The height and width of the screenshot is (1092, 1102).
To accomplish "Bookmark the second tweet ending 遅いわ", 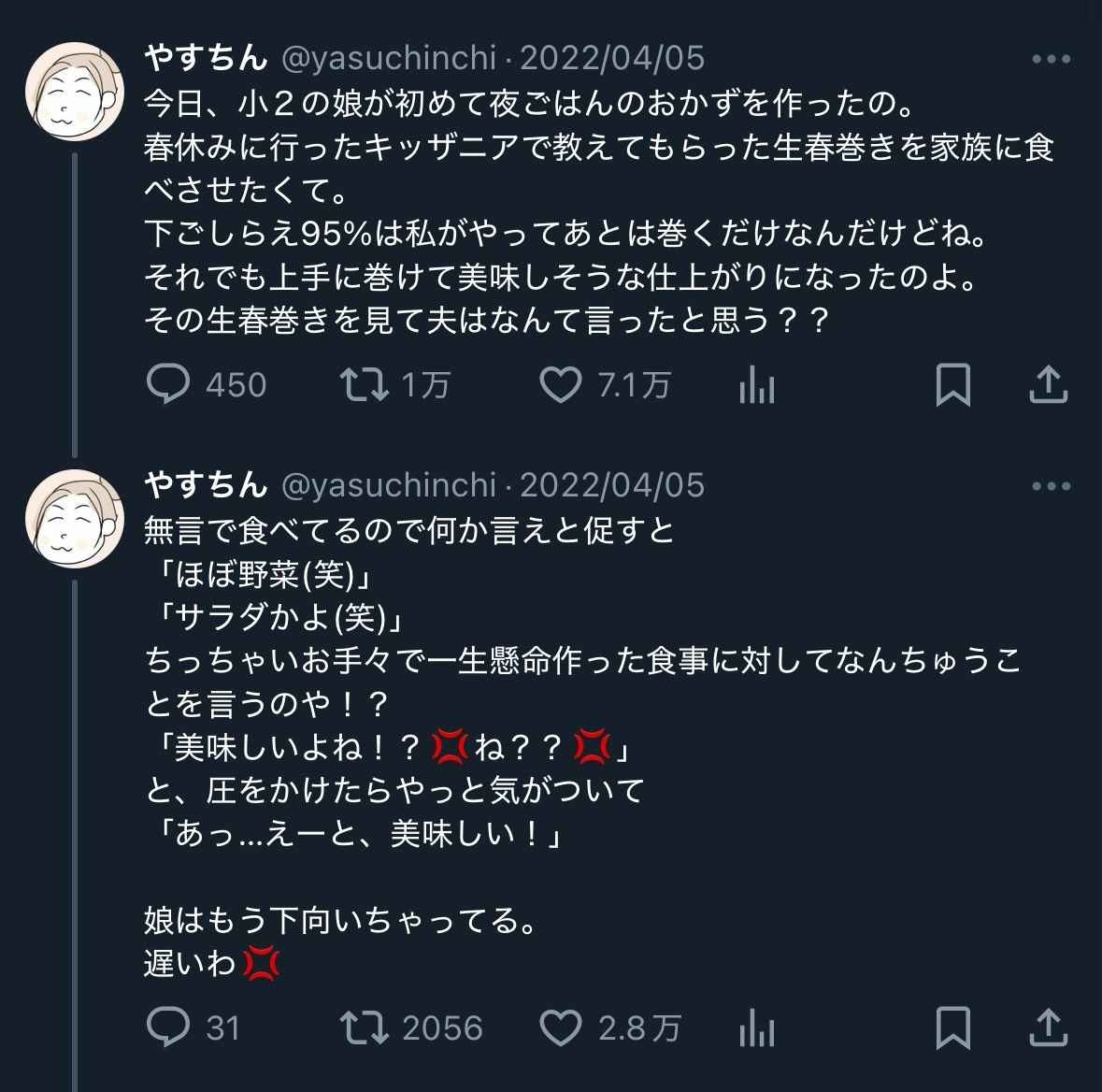I will click(953, 1027).
